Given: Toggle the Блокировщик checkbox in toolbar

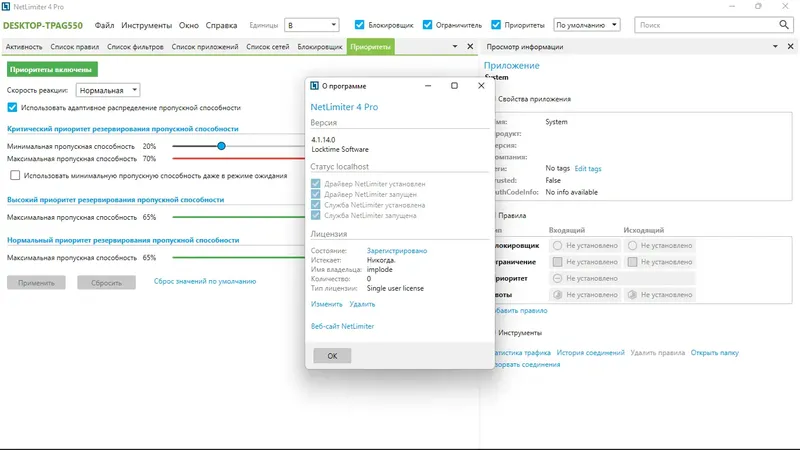Looking at the screenshot, I should tap(360, 24).
